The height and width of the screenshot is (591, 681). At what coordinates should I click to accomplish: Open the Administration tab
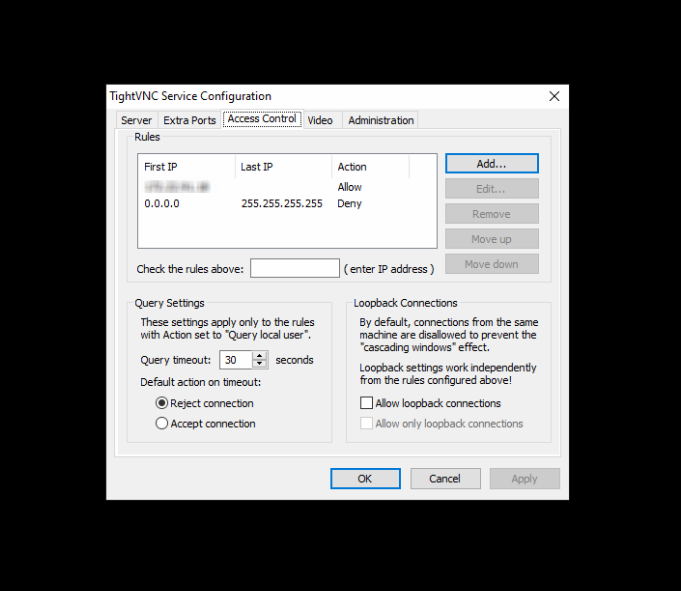click(x=380, y=121)
